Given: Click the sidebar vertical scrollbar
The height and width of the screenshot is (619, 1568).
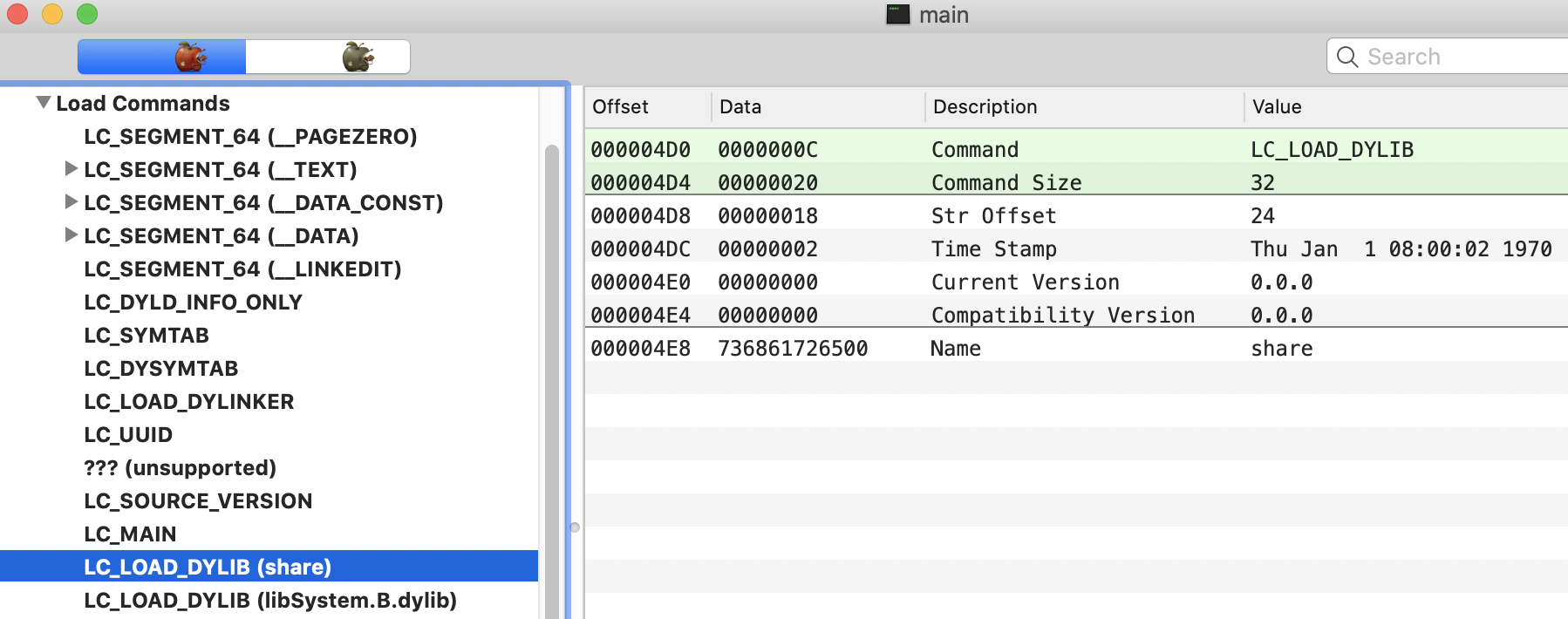Looking at the screenshot, I should 551,349.
